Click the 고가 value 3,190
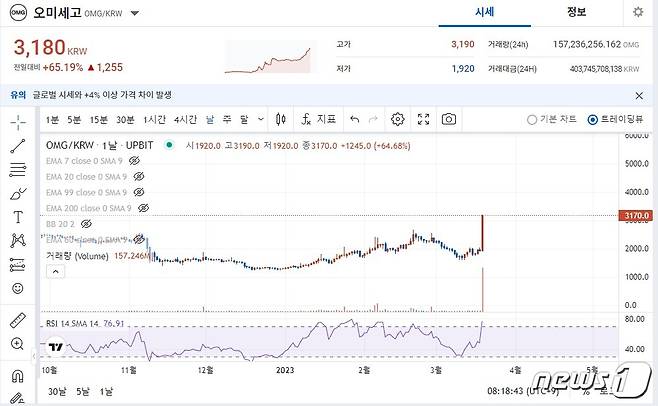Image resolution: width=658 pixels, height=406 pixels. coord(463,44)
